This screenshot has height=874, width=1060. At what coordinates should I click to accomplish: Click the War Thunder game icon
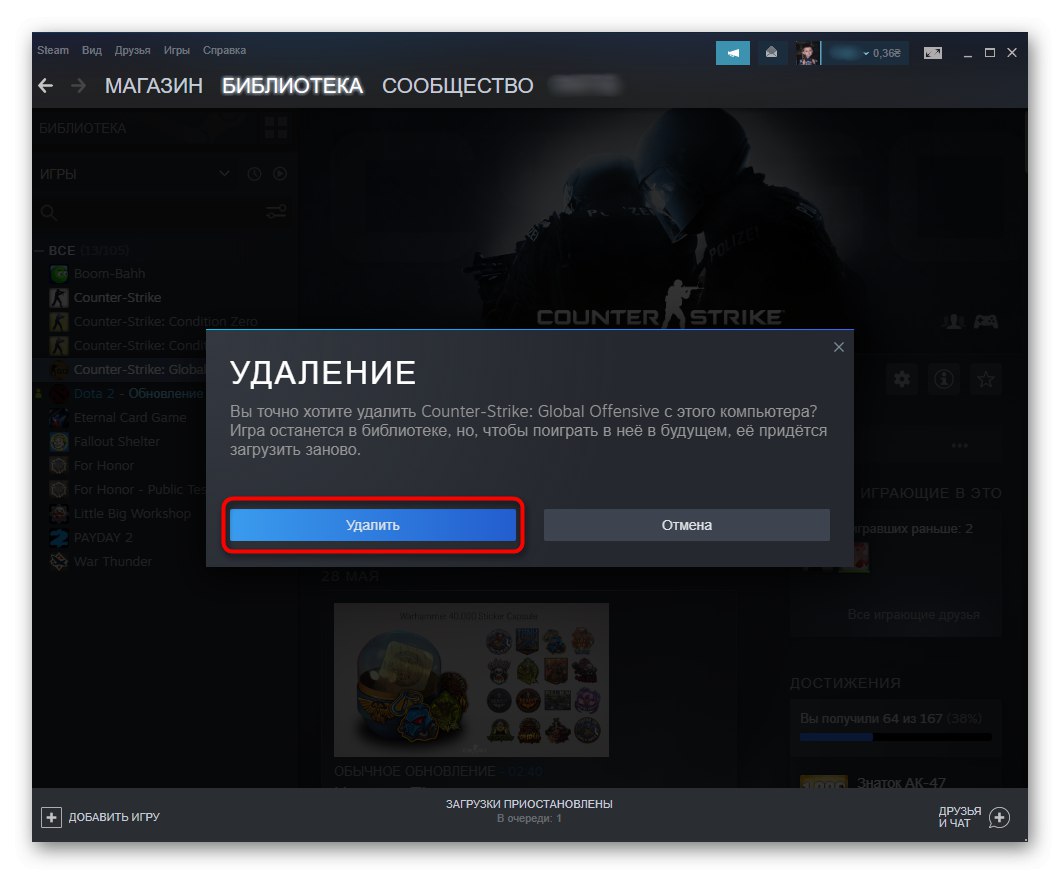point(59,562)
